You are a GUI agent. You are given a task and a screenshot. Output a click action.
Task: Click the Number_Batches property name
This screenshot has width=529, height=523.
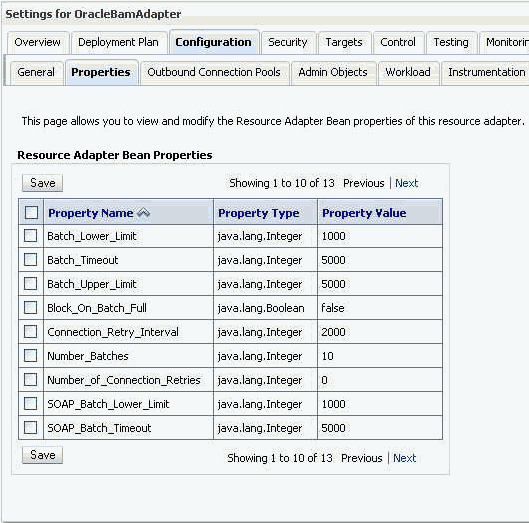point(88,356)
